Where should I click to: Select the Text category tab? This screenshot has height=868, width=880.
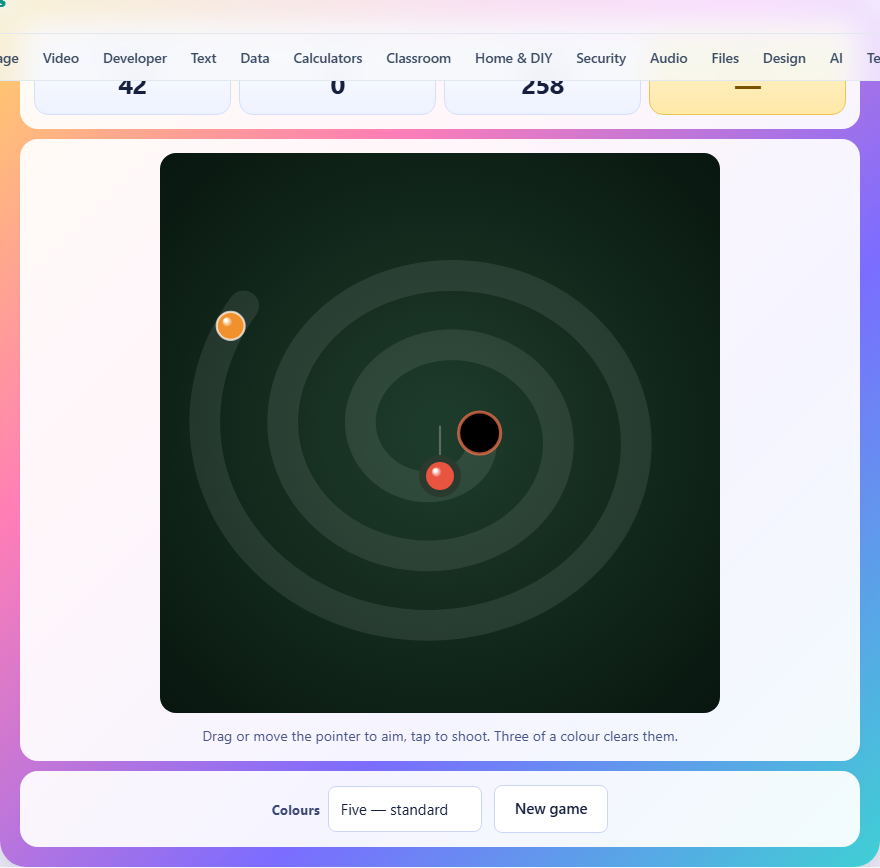tap(203, 58)
